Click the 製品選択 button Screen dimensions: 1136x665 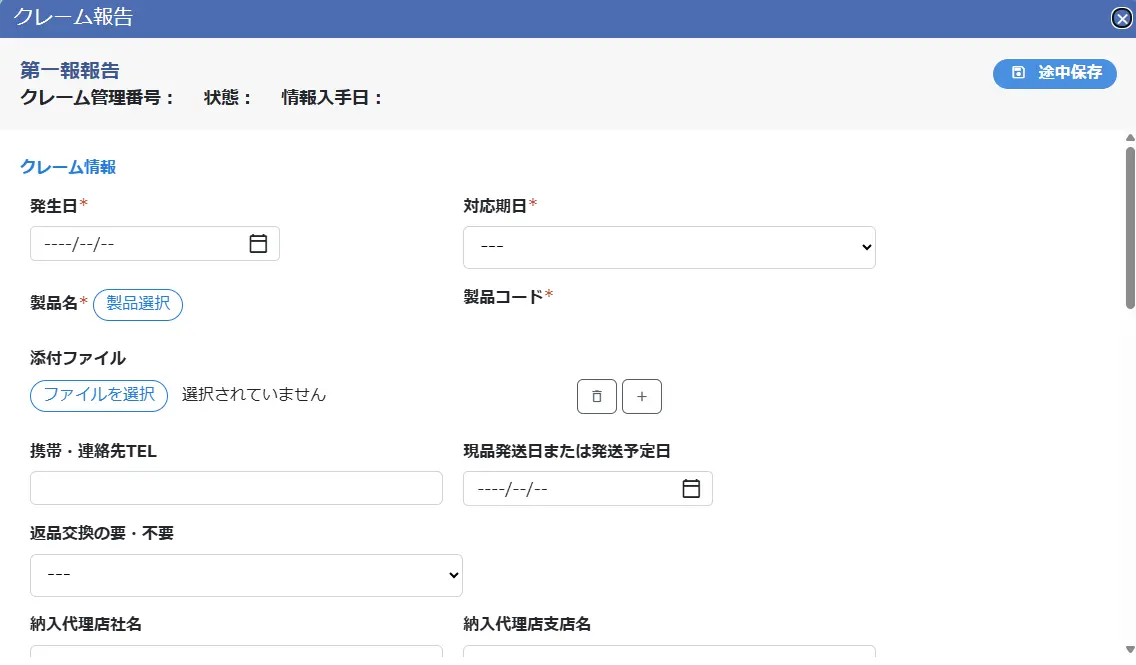coord(138,304)
